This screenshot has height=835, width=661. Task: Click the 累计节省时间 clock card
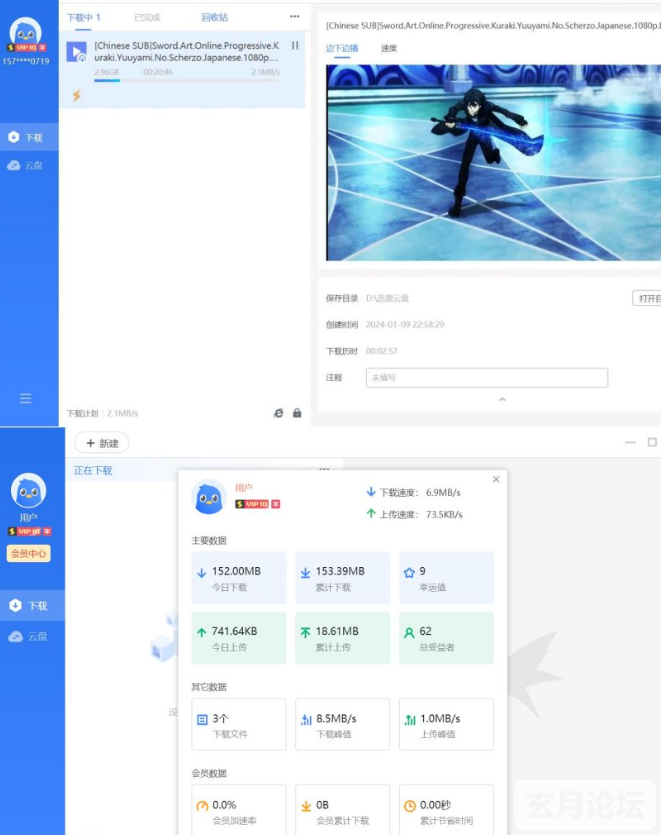click(446, 809)
